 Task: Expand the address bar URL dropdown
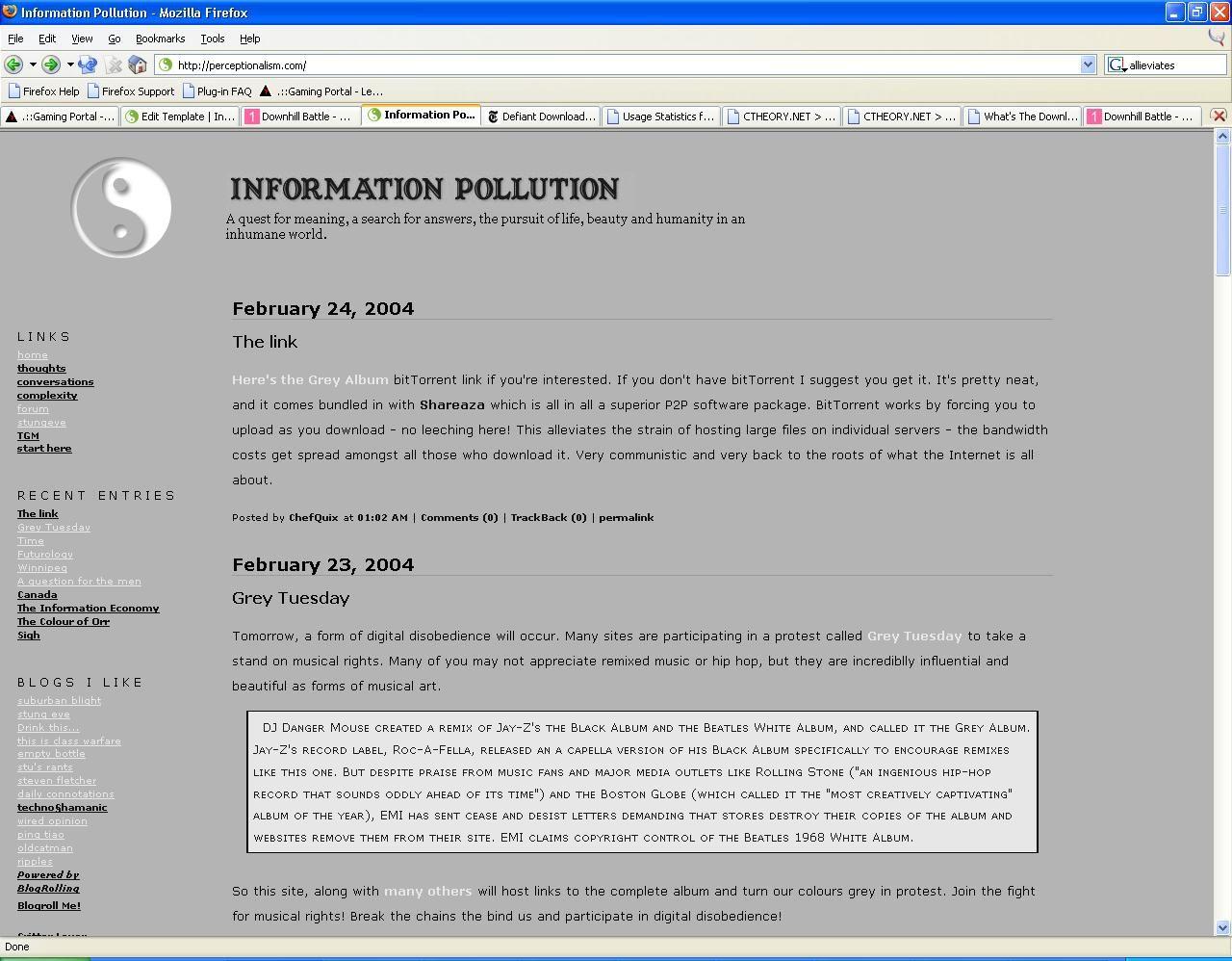(x=1088, y=65)
